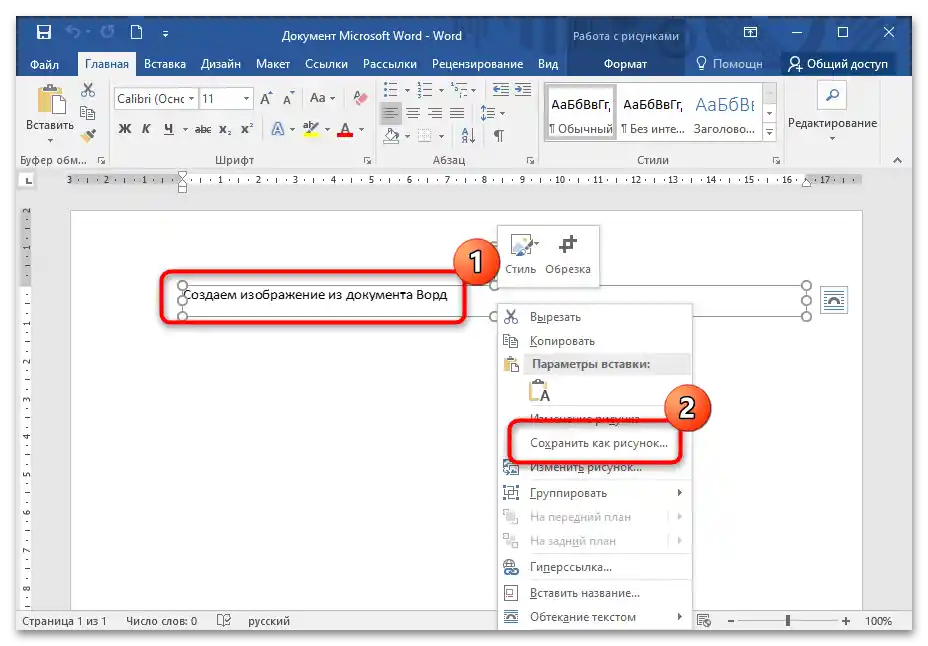Apply the yellow text highlight color
This screenshot has height=646, width=928.
click(x=311, y=129)
